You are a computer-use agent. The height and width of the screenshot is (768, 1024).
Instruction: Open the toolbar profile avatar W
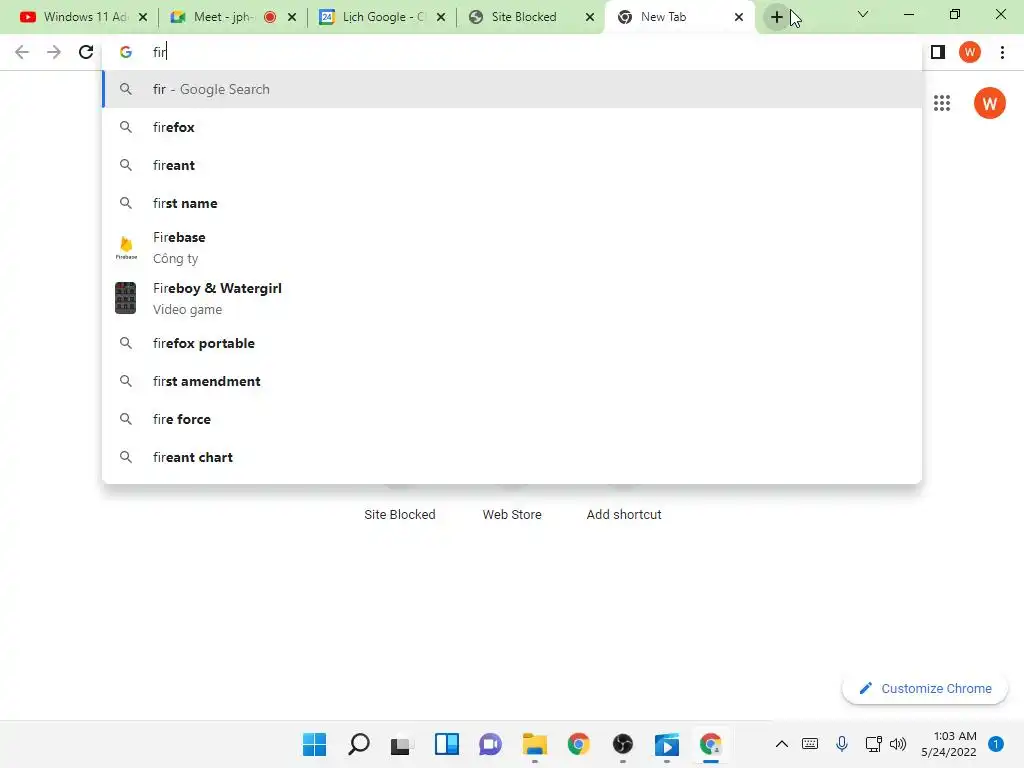point(970,52)
